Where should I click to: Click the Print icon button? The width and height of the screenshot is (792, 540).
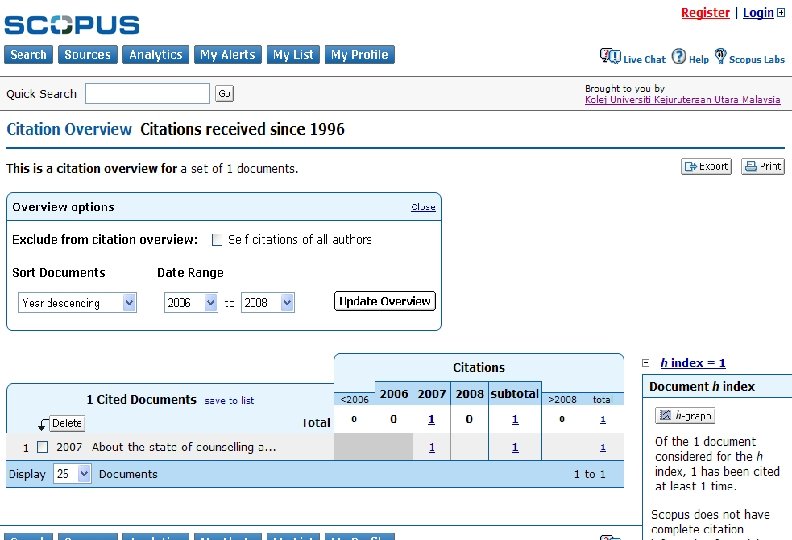[x=762, y=167]
